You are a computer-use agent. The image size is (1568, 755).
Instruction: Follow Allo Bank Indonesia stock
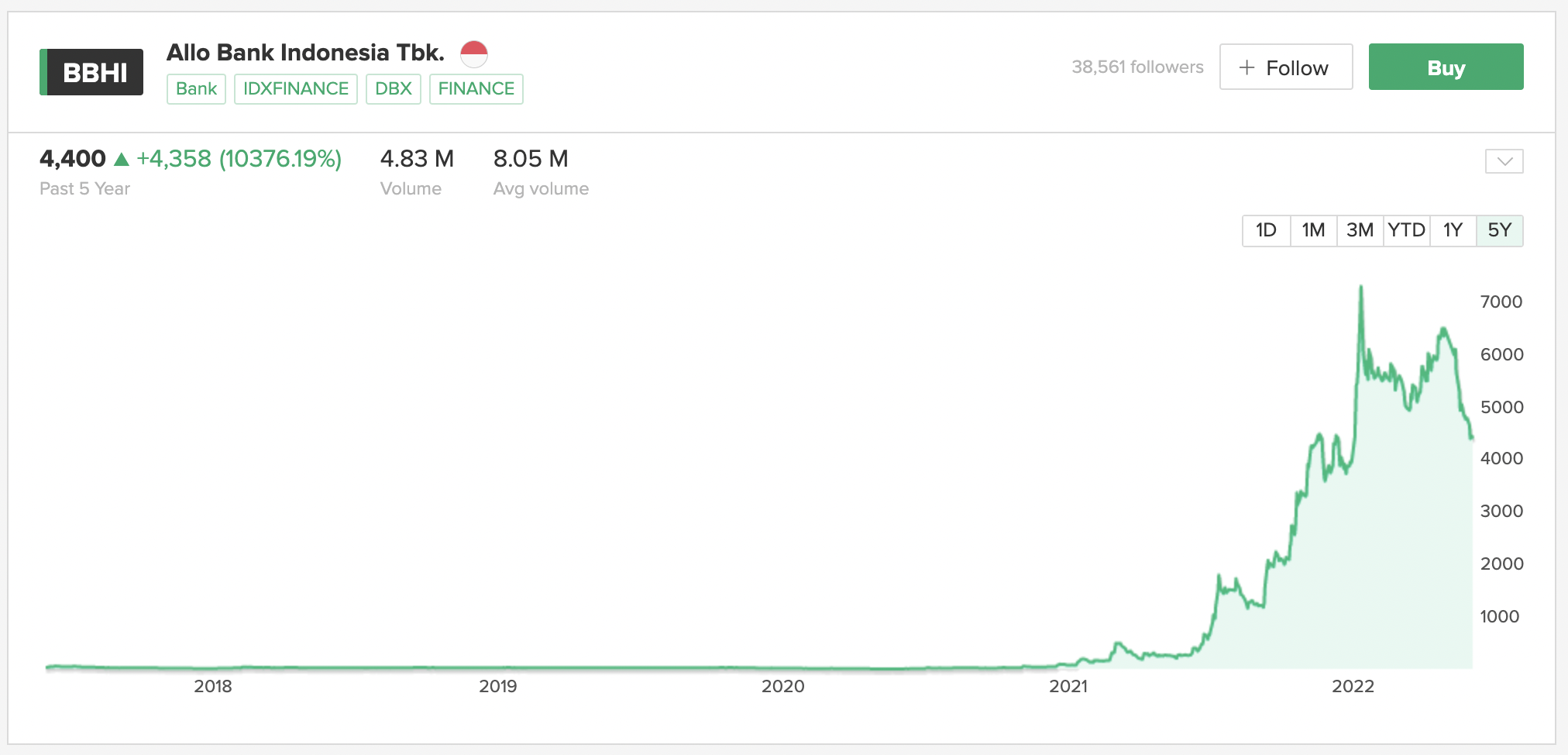(x=1286, y=67)
